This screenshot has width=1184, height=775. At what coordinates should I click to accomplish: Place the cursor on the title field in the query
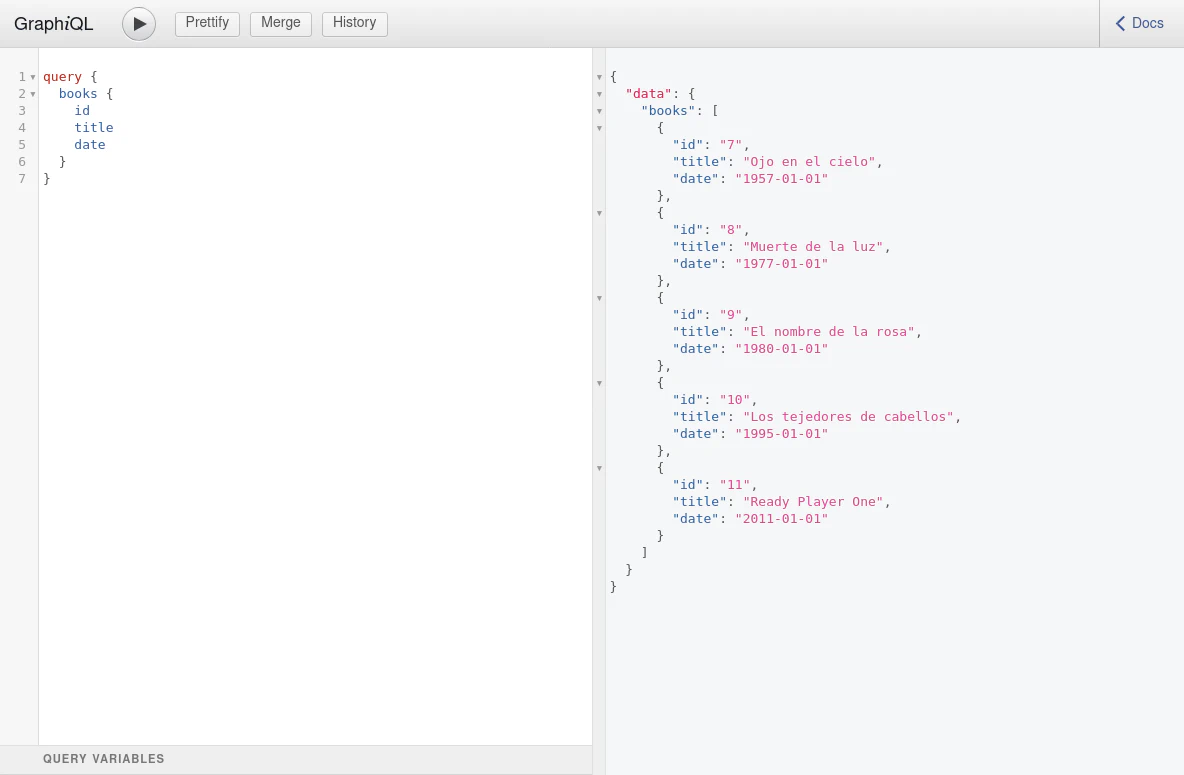93,128
